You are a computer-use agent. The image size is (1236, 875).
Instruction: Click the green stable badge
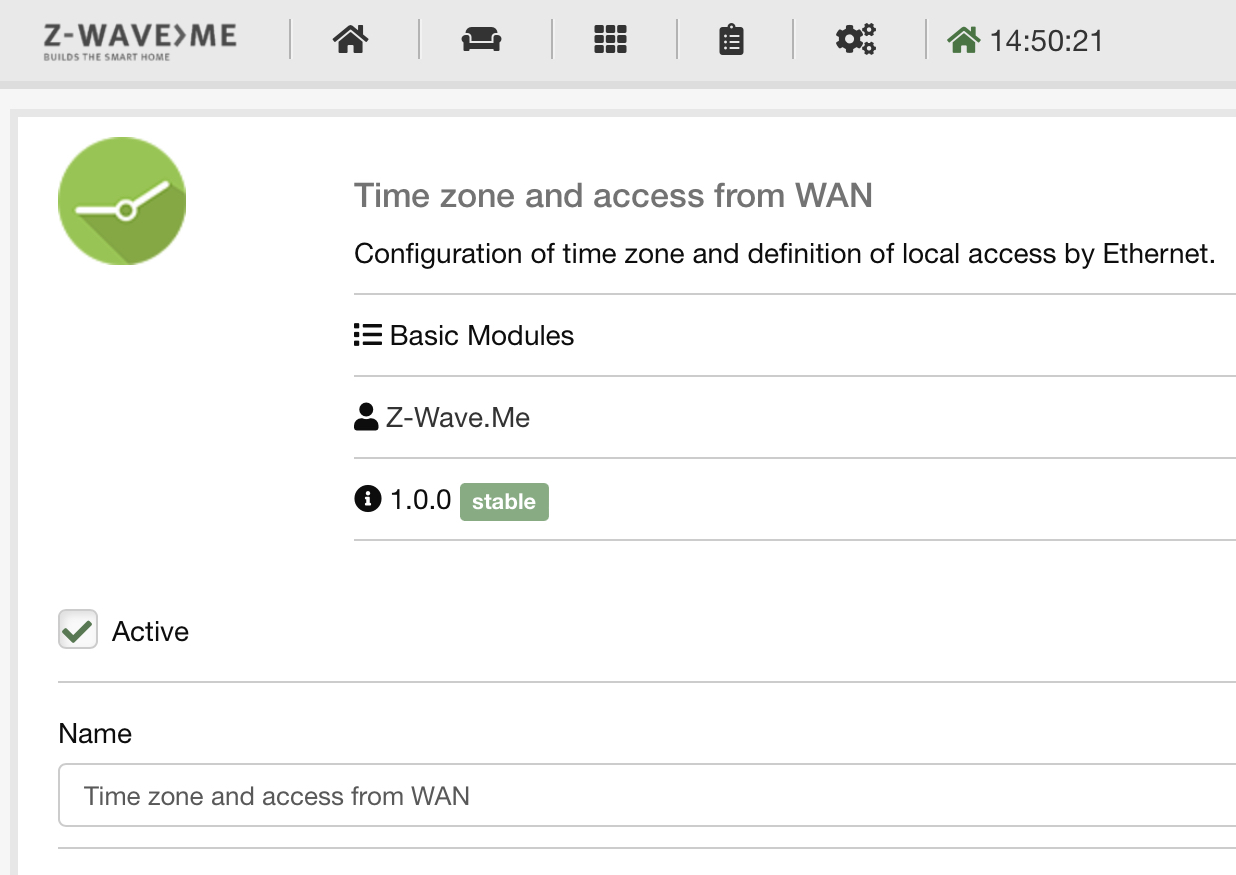pos(504,501)
